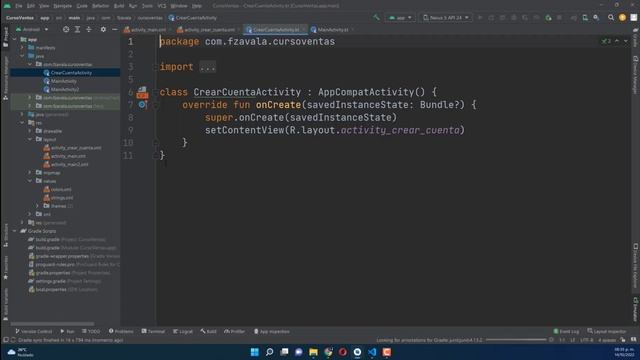Screen dimensions: 640x360
Task: Open Event Log
Action: (566, 331)
